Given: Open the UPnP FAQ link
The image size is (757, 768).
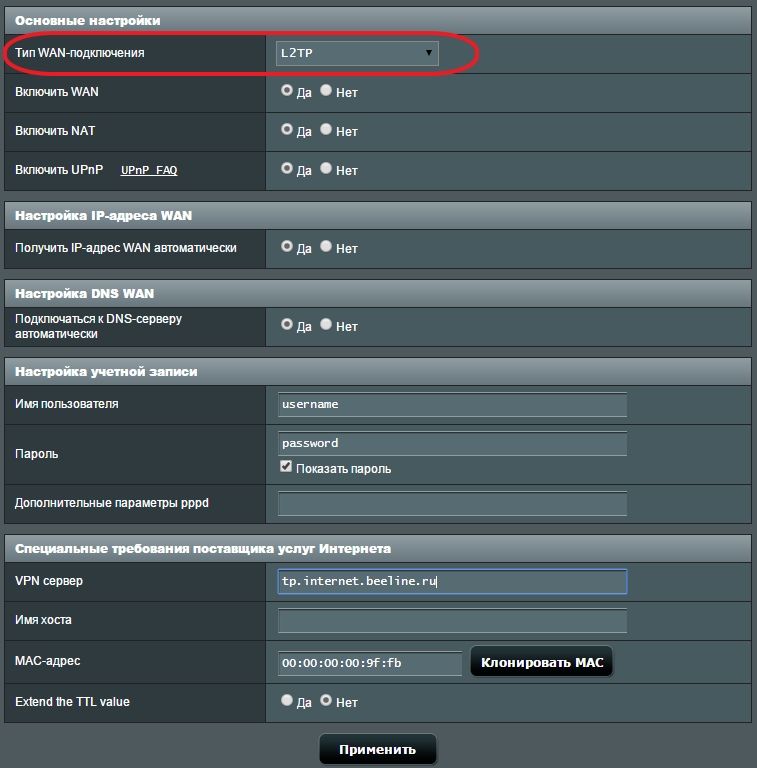Looking at the screenshot, I should point(149,171).
